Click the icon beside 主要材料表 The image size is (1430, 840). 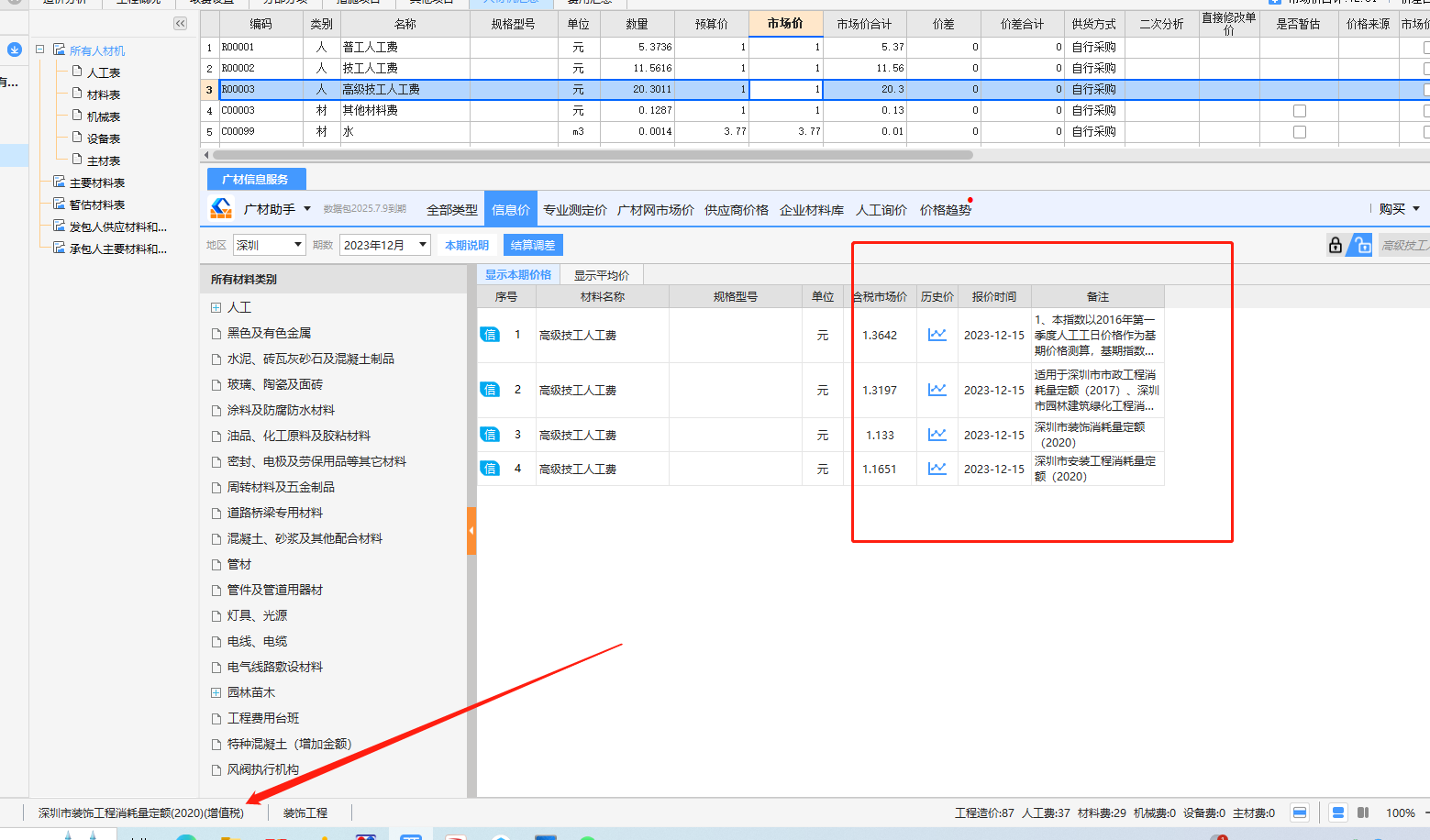(59, 182)
